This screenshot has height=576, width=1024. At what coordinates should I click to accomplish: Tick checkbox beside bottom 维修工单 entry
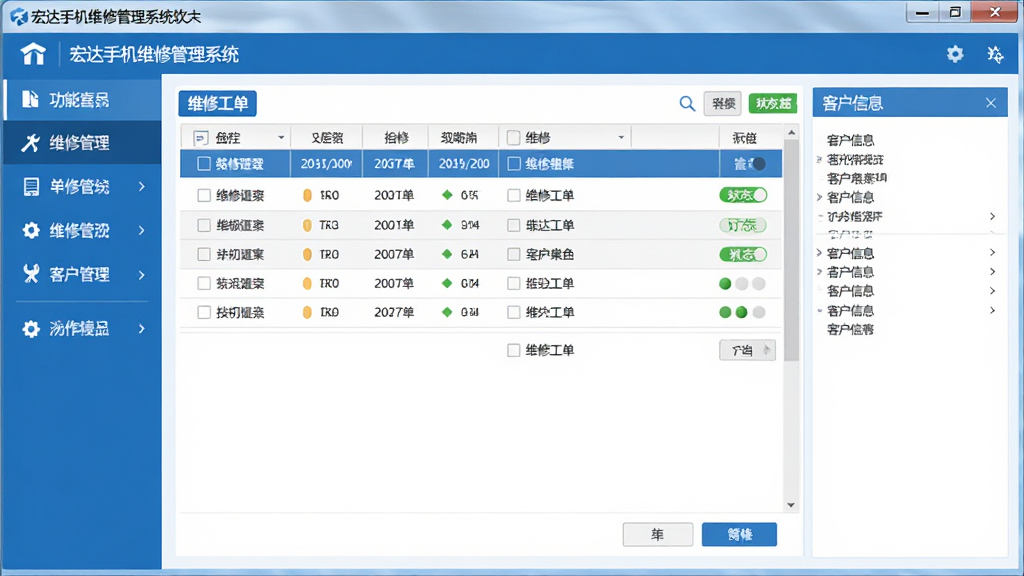513,351
